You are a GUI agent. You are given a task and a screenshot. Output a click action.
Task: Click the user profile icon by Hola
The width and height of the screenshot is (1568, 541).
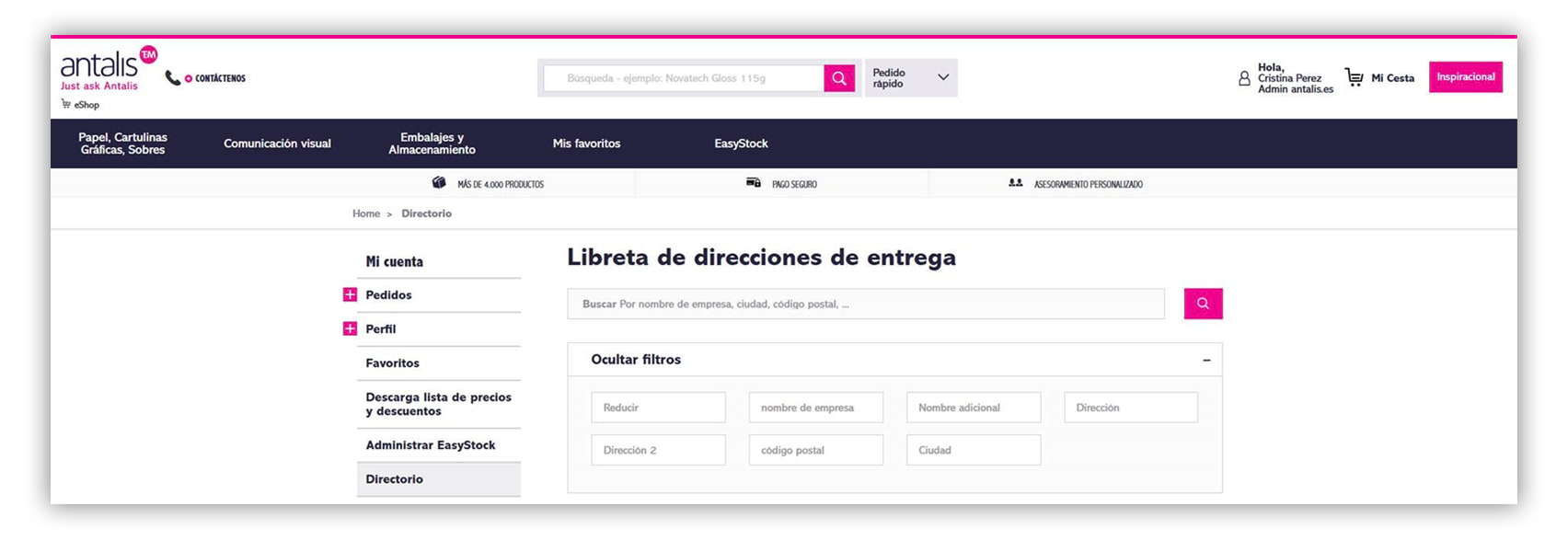pos(1244,79)
